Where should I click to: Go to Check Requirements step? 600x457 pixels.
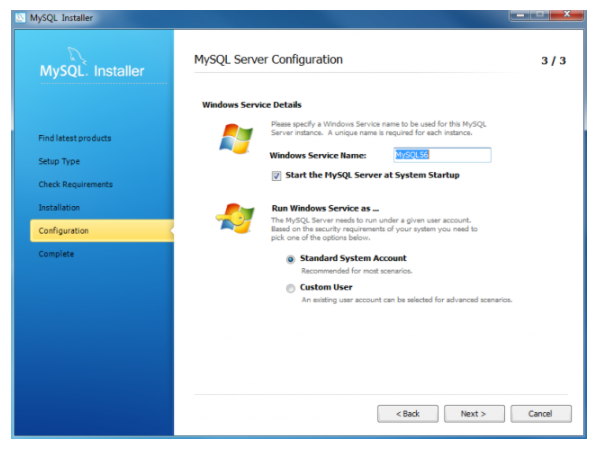(x=75, y=184)
